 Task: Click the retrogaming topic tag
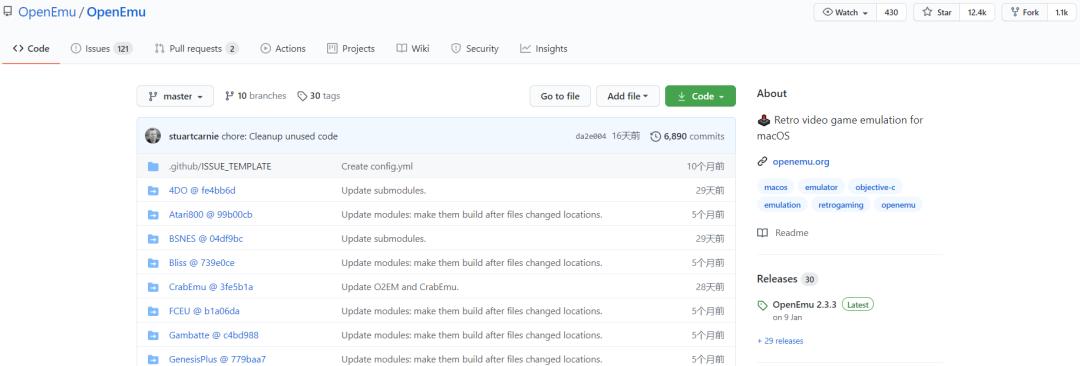[x=841, y=205]
